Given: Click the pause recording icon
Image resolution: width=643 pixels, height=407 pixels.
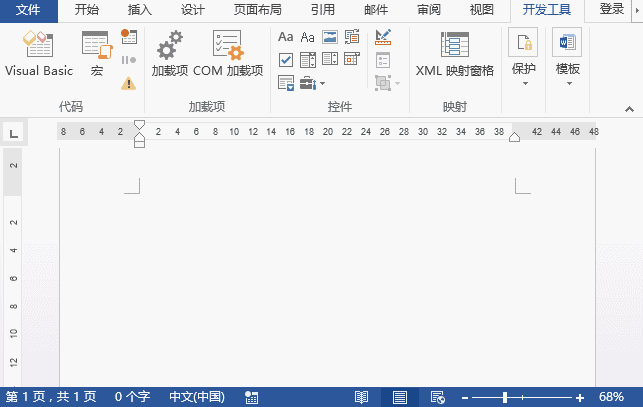Looking at the screenshot, I should [x=129, y=60].
